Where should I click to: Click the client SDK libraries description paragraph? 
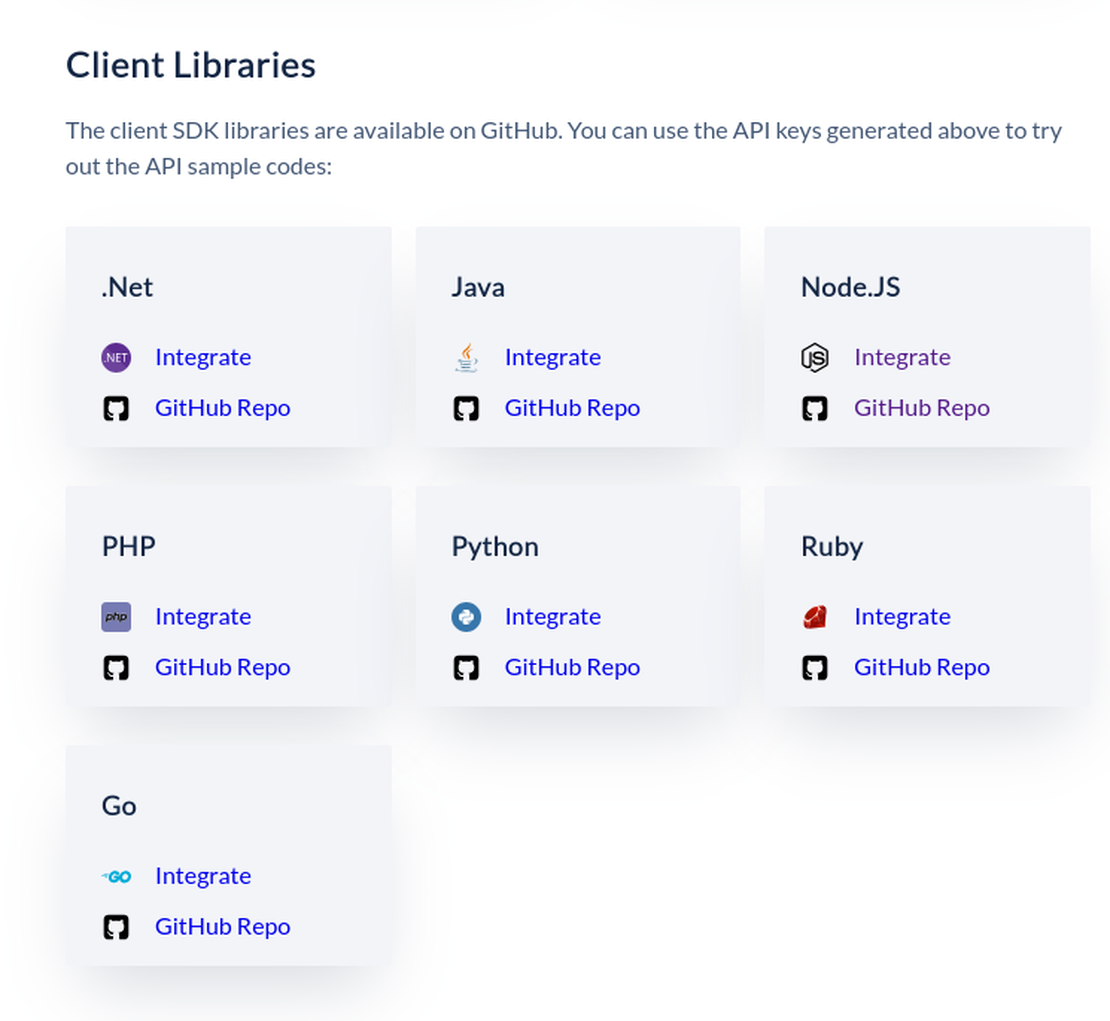[x=563, y=149]
